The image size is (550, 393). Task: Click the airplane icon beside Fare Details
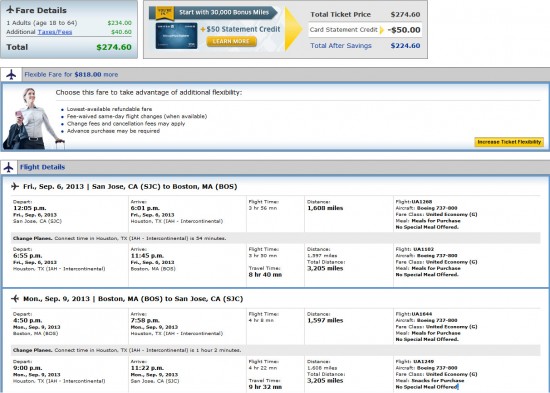[10, 10]
